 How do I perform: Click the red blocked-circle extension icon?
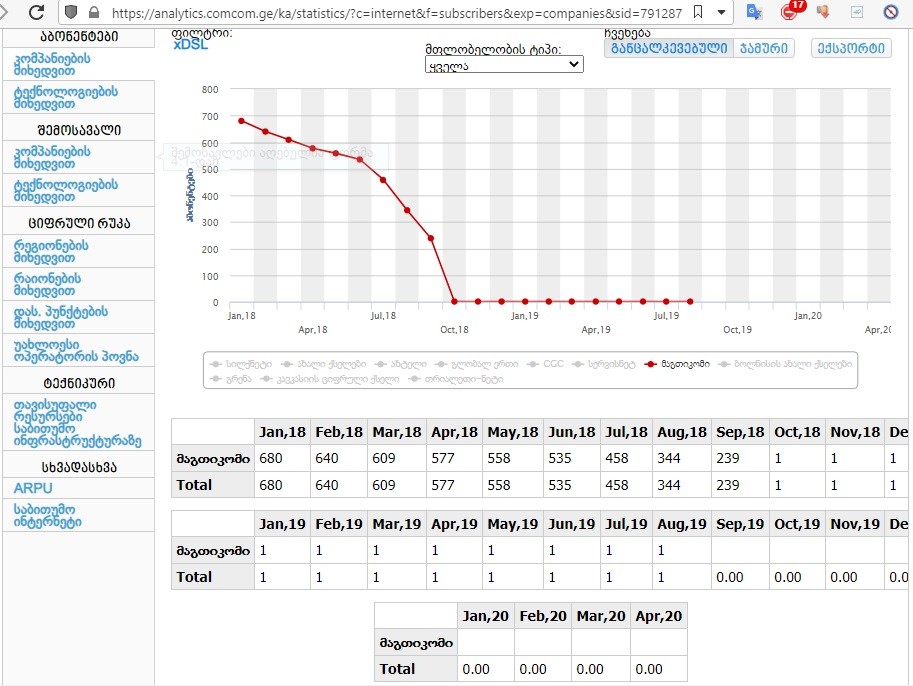[x=891, y=13]
